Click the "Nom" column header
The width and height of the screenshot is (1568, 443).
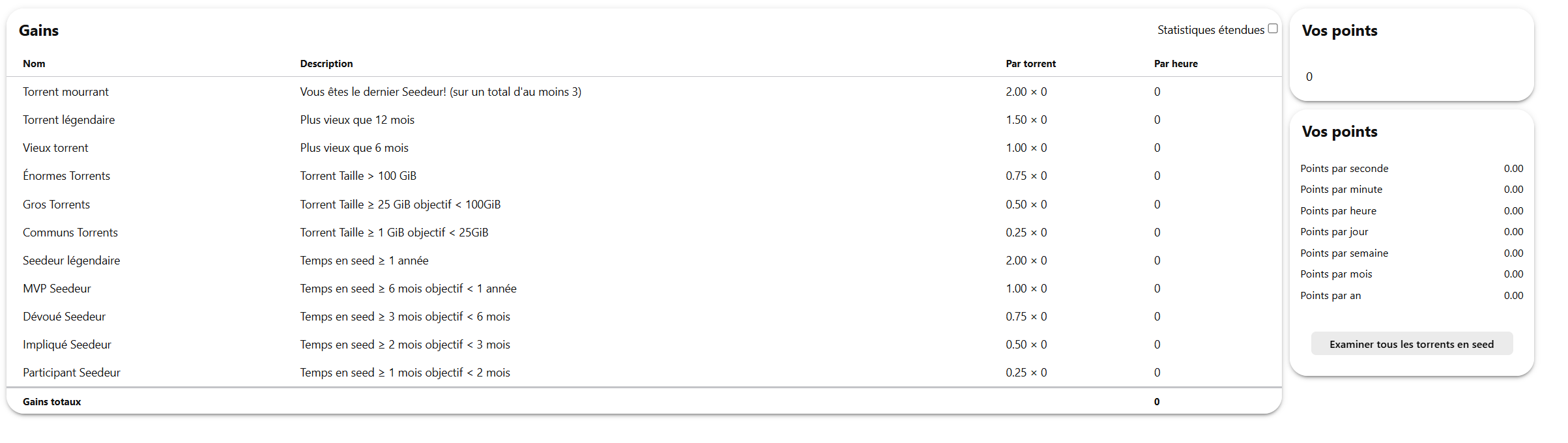(x=34, y=64)
